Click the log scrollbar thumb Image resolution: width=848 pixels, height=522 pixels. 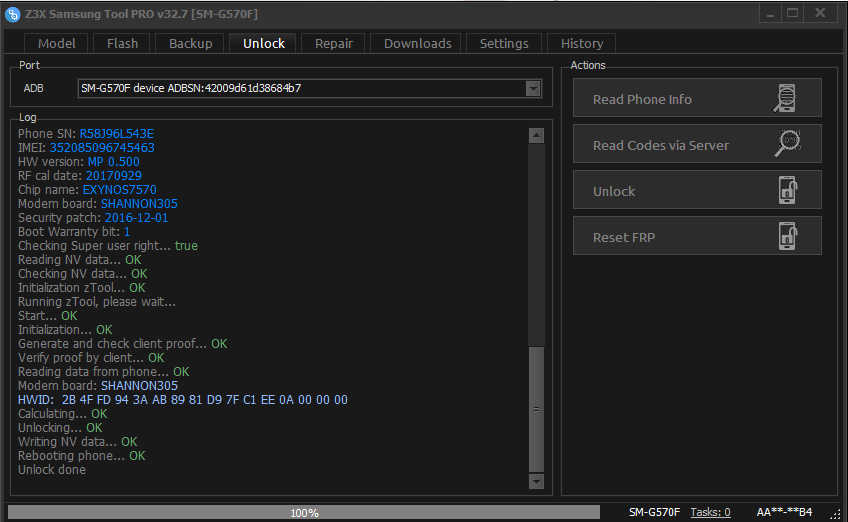click(x=536, y=409)
